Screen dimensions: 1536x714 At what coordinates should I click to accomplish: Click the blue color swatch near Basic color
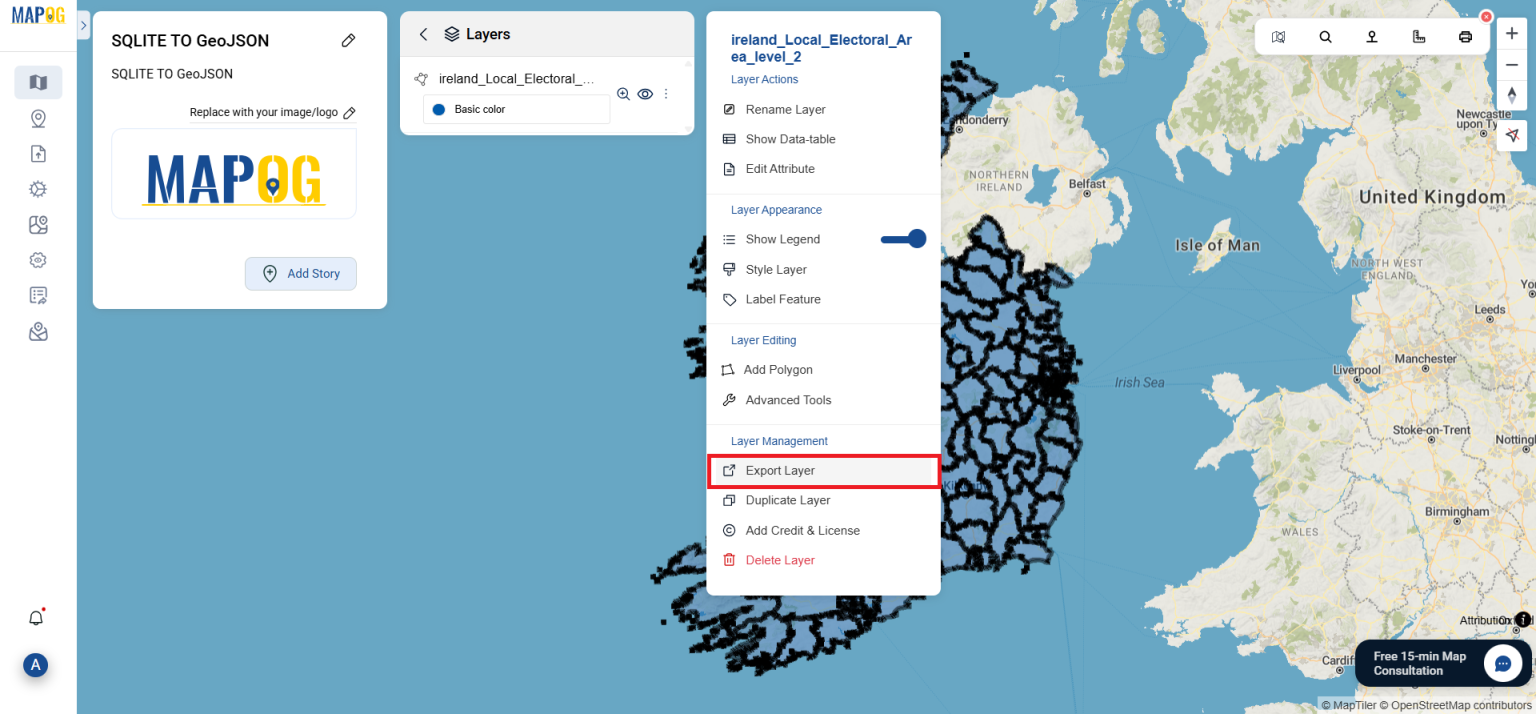coord(438,110)
